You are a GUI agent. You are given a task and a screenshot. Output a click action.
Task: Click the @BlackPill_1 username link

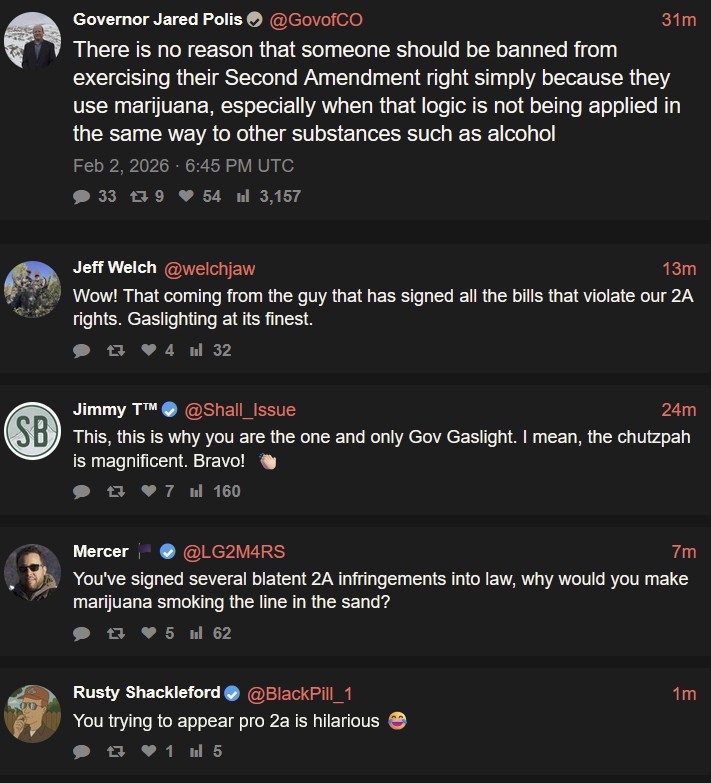(300, 694)
